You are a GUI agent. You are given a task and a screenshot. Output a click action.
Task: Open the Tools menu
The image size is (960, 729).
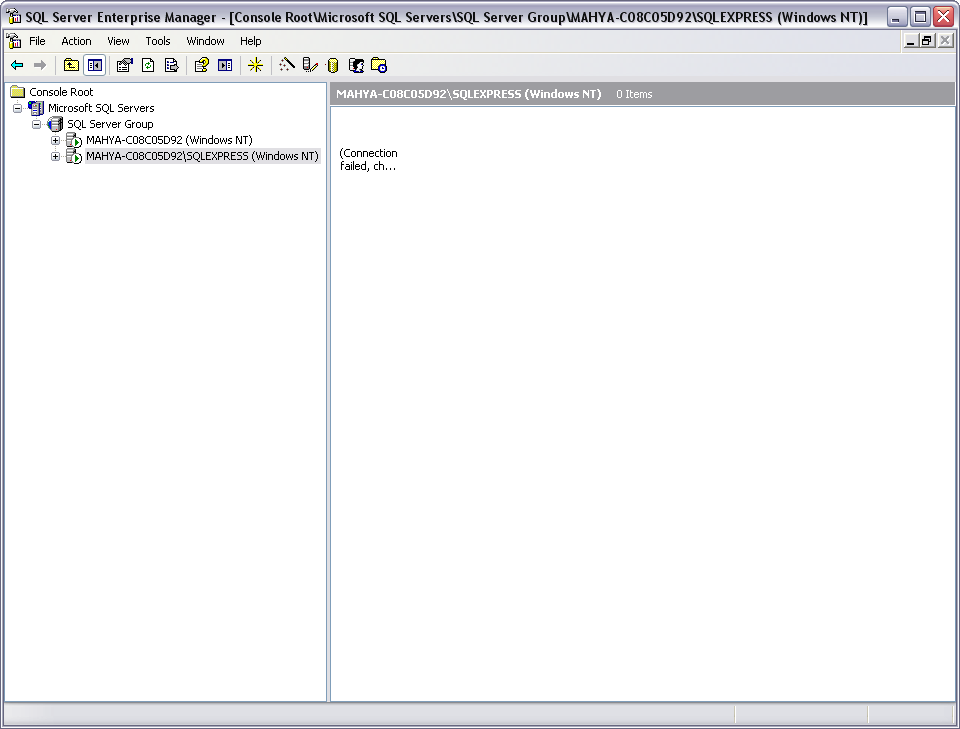click(157, 41)
